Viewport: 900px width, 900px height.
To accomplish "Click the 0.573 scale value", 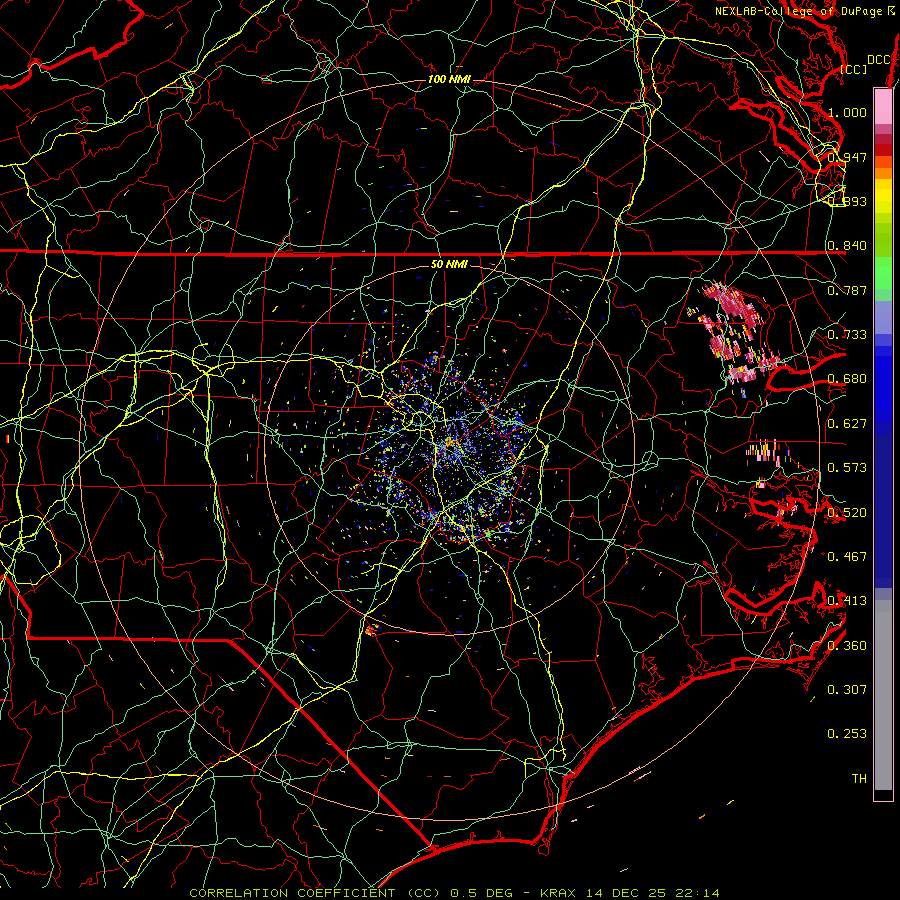I will click(847, 468).
